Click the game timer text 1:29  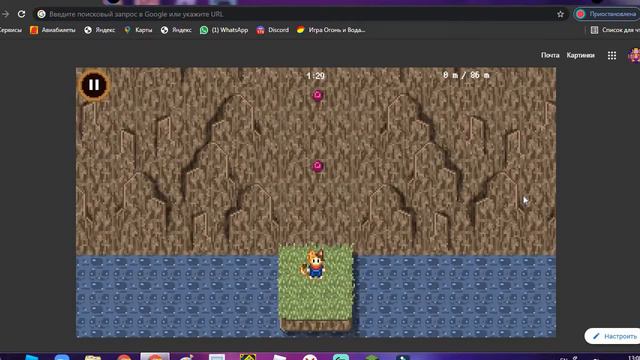pos(315,76)
